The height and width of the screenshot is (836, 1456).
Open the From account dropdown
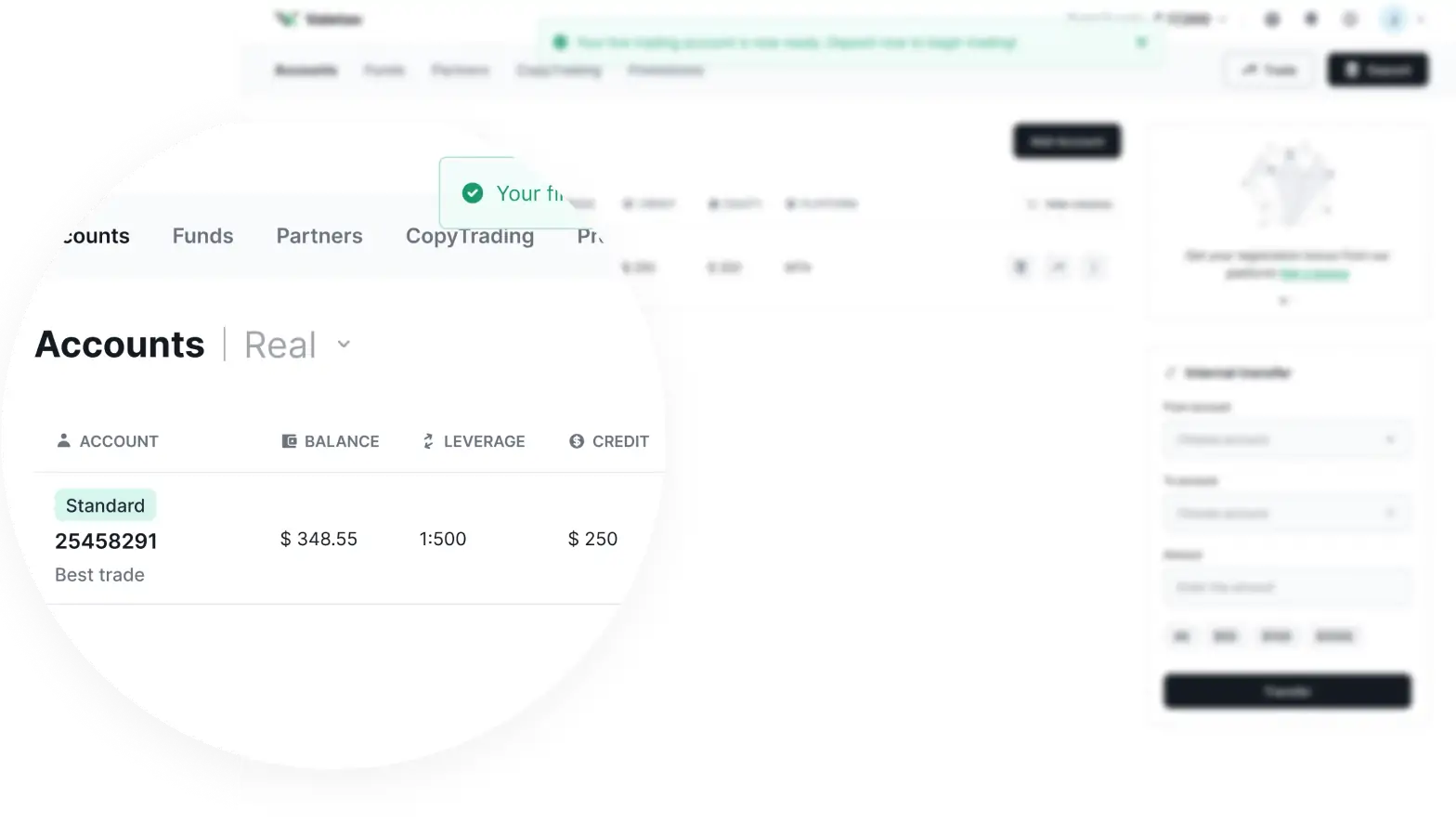coord(1287,439)
